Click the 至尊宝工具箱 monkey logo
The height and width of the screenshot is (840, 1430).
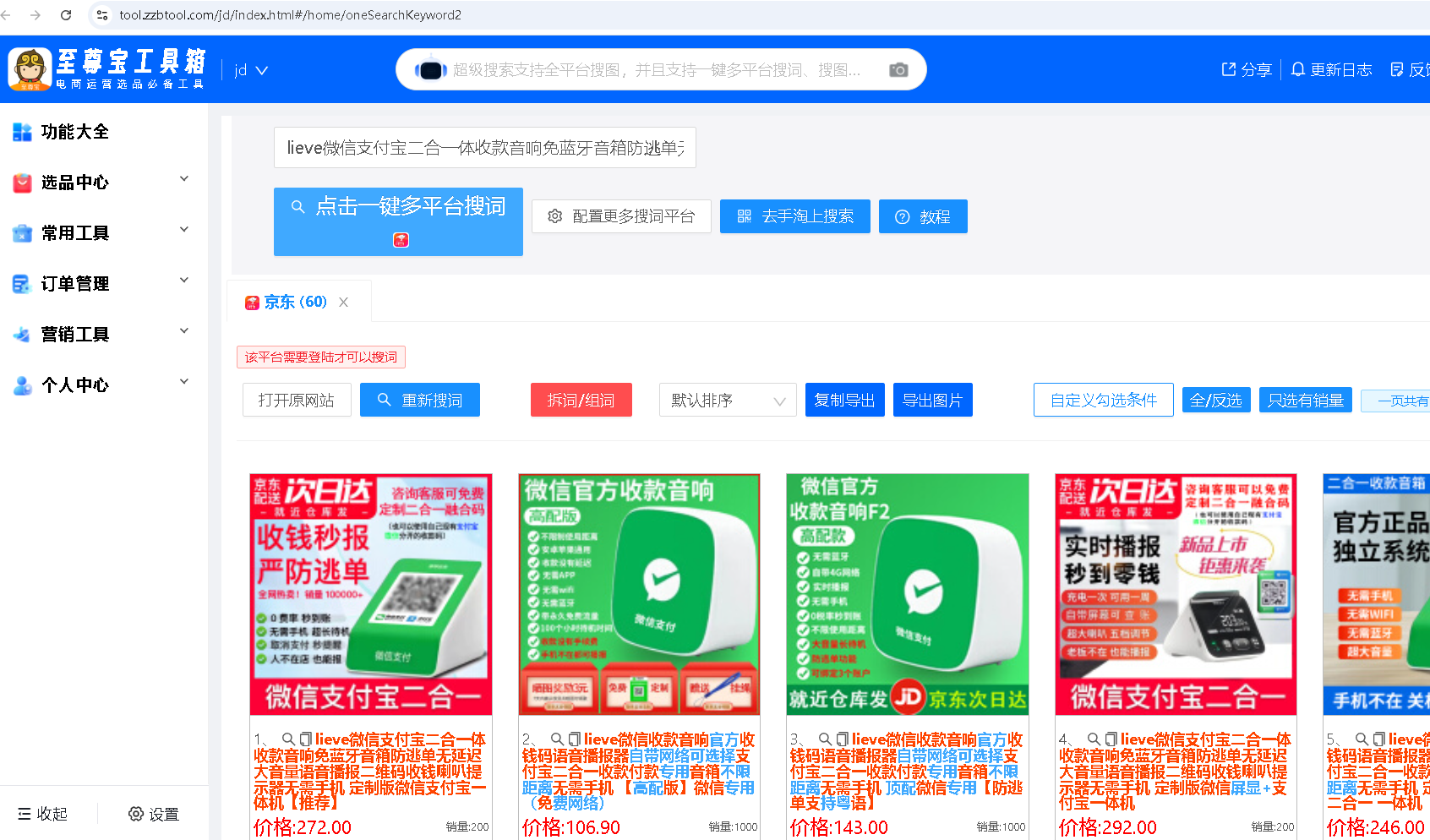click(x=30, y=68)
